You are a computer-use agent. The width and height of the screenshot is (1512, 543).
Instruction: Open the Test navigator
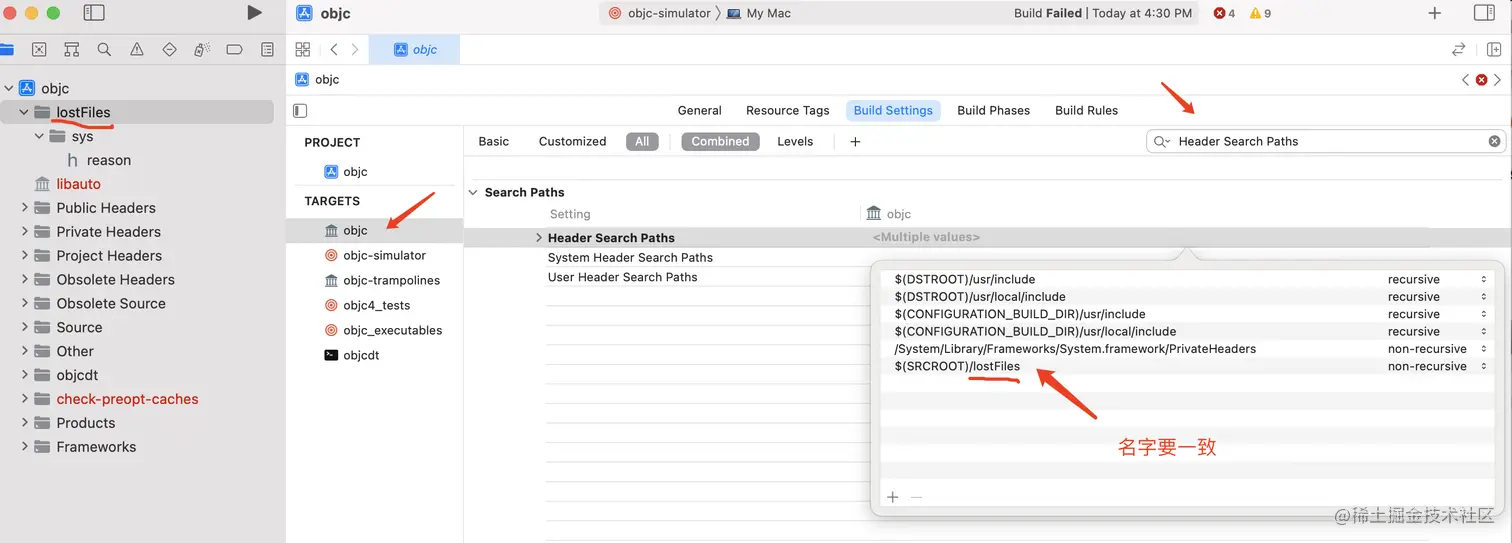169,49
